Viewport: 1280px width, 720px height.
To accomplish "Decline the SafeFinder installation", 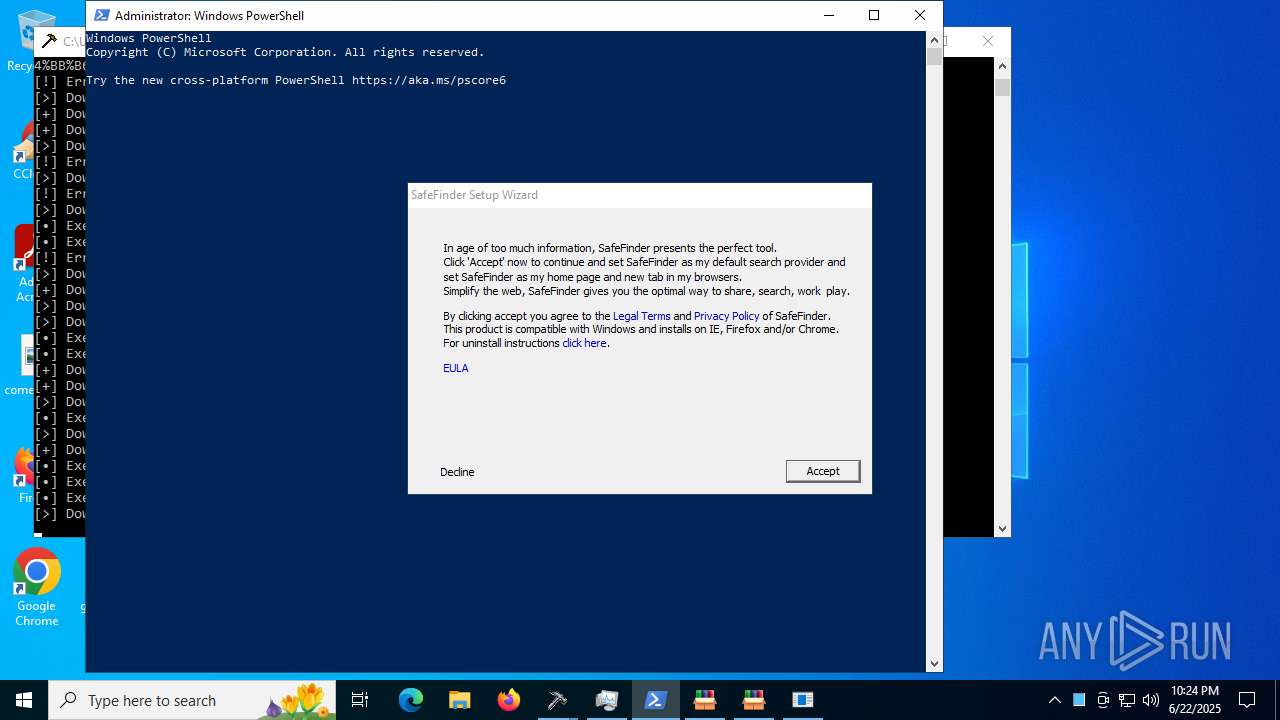I will 457,472.
